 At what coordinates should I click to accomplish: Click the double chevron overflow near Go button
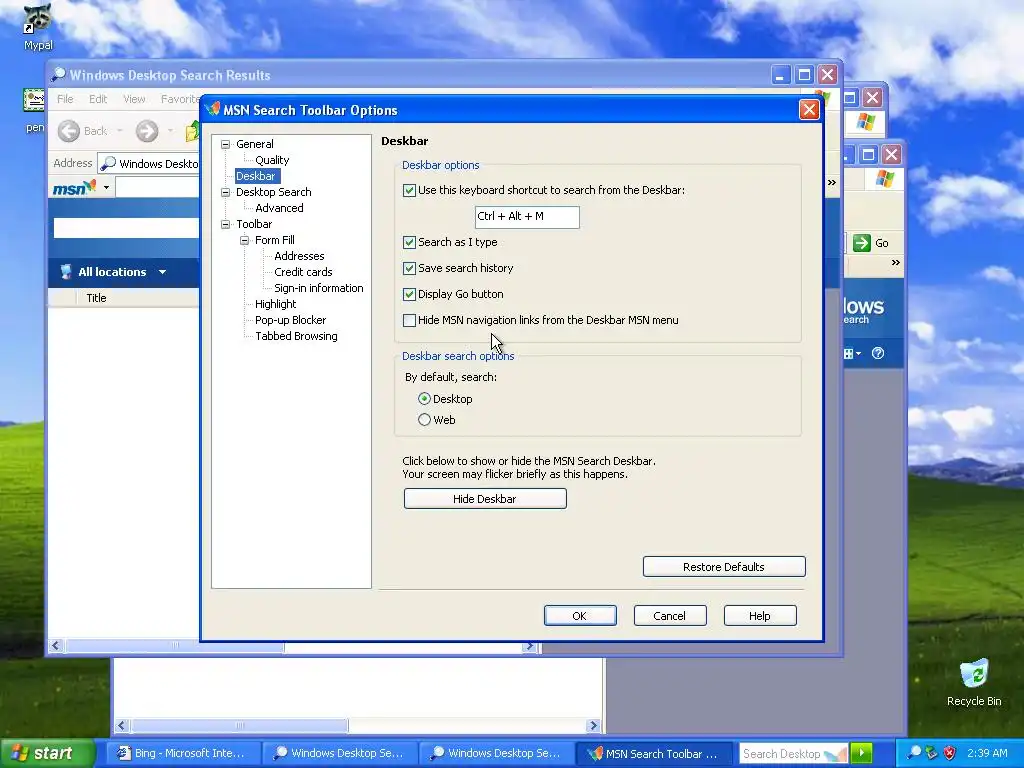pyautogui.click(x=896, y=263)
